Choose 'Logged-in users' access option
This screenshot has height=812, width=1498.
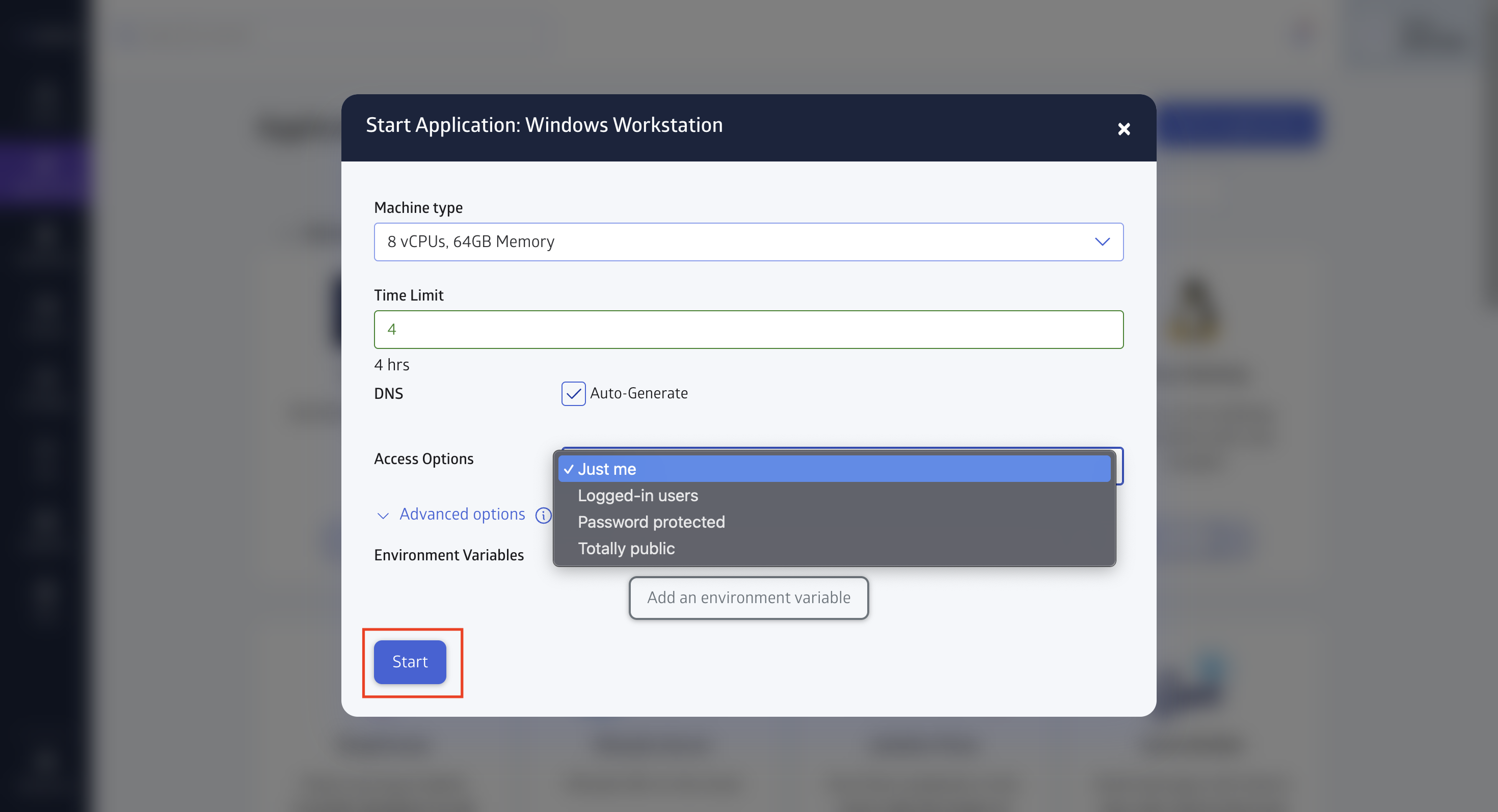click(834, 495)
